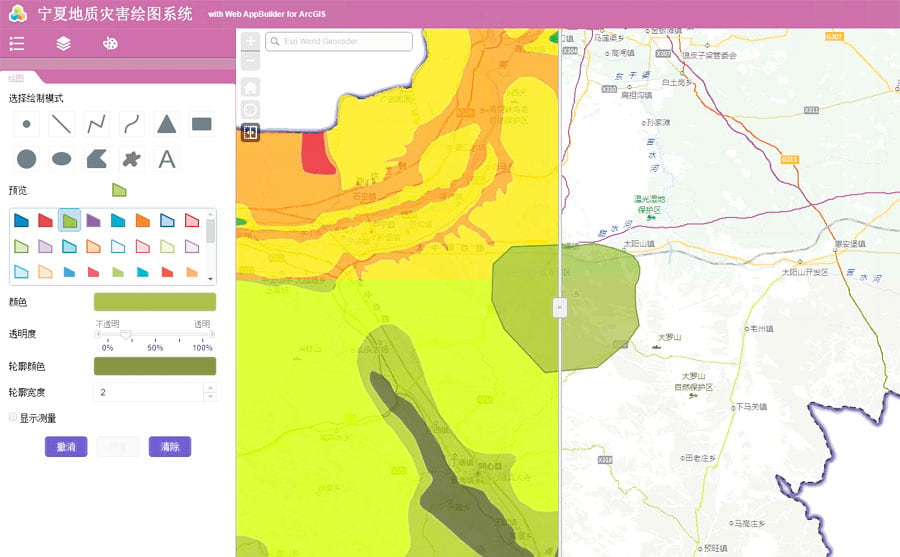This screenshot has width=900, height=557.
Task: Click the Esri World Geocoder search box
Action: [x=345, y=42]
